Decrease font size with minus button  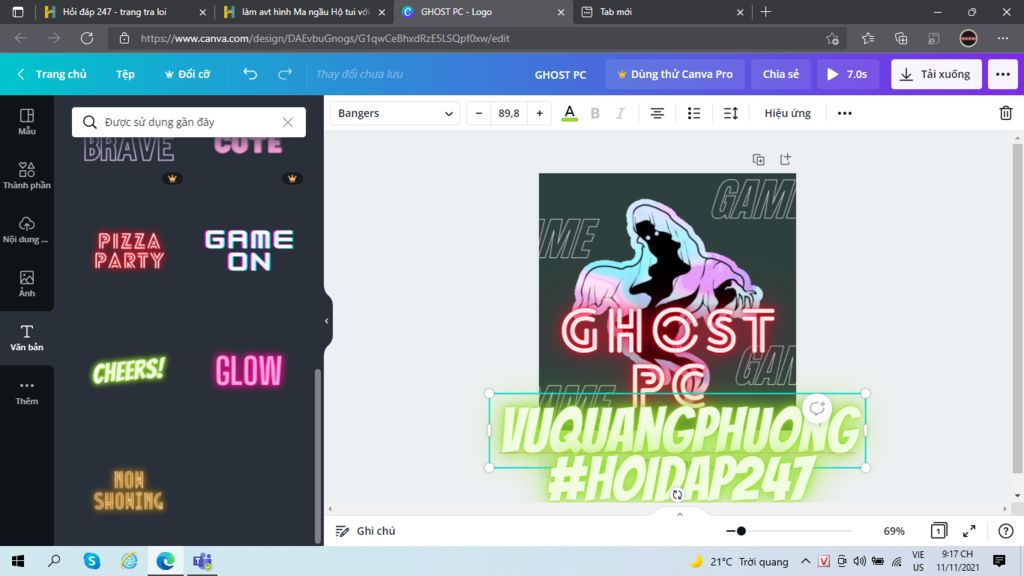(x=479, y=113)
